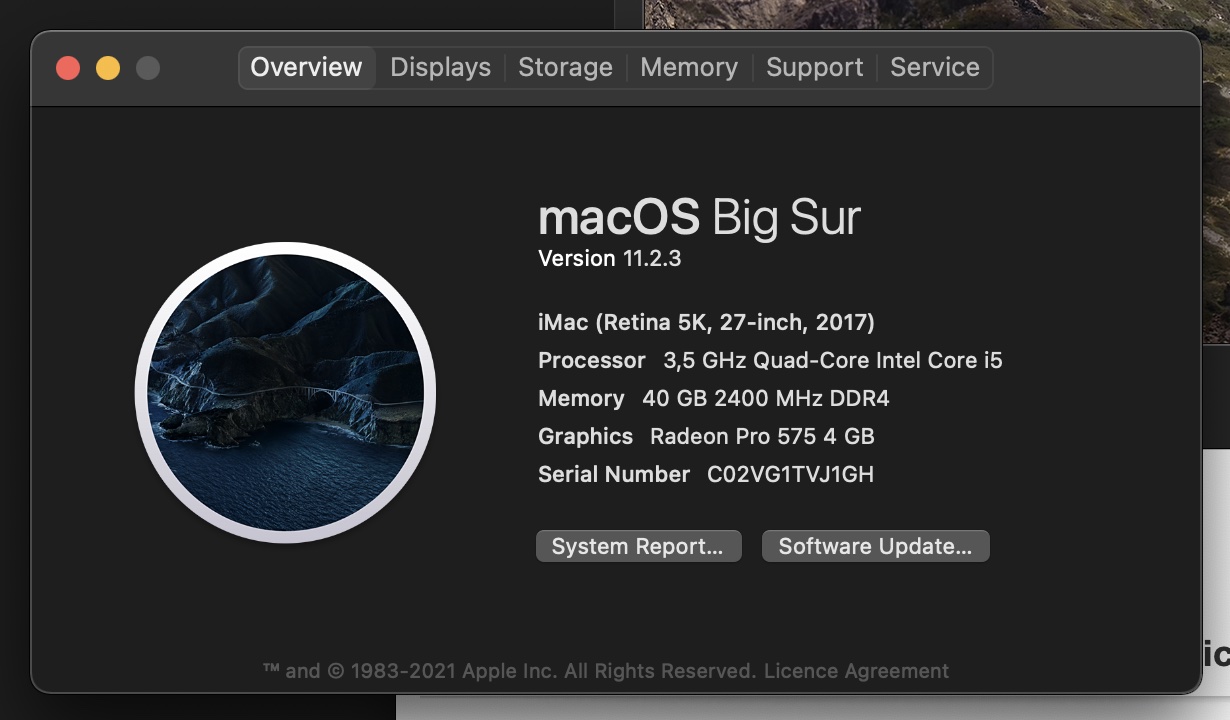Click the macOS Big Sur circular artwork

click(285, 392)
